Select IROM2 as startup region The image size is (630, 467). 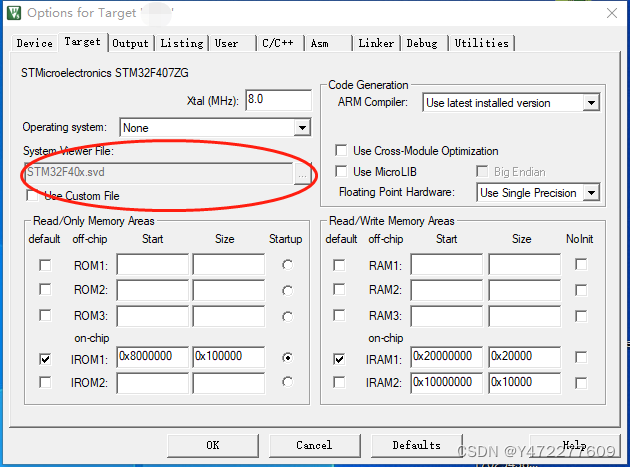pyautogui.click(x=288, y=382)
